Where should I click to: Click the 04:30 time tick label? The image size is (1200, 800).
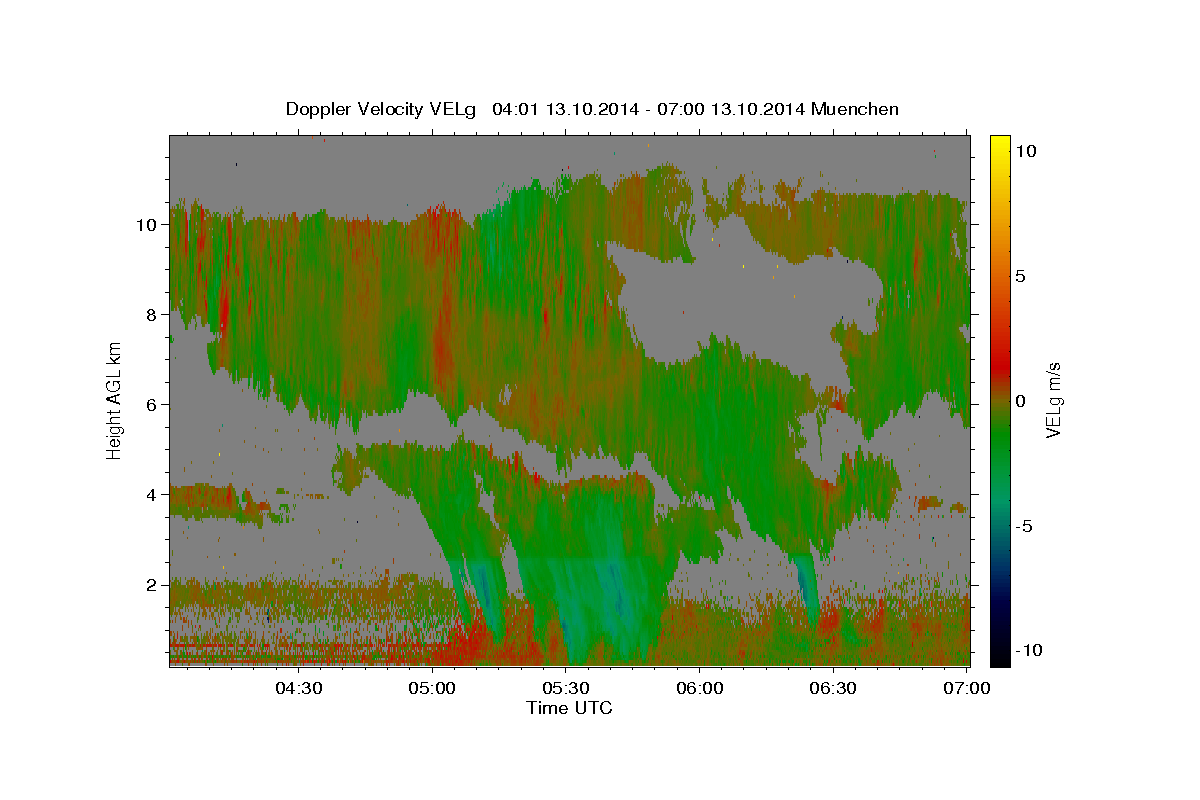click(x=299, y=688)
